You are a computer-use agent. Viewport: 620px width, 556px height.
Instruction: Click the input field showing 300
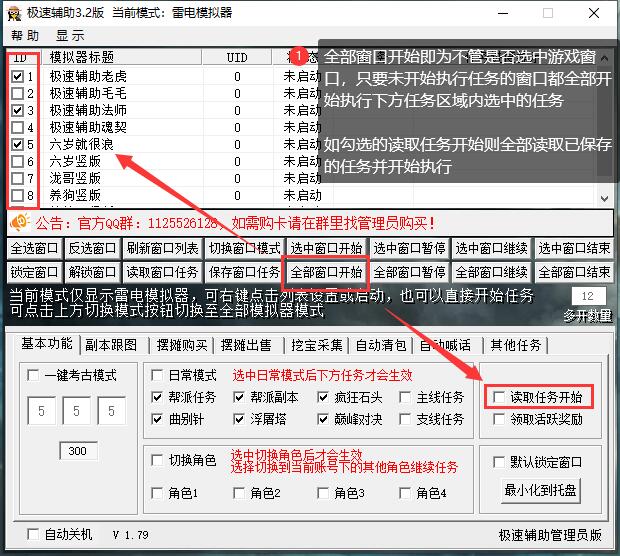click(x=78, y=451)
